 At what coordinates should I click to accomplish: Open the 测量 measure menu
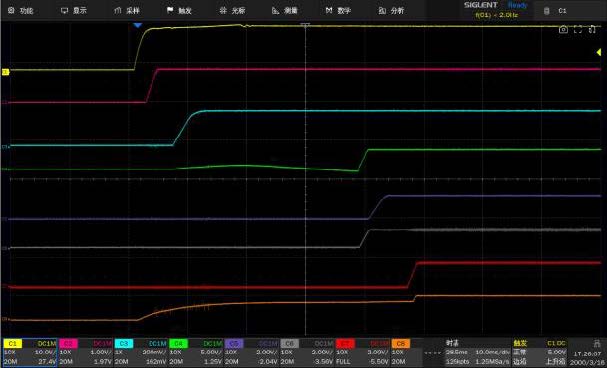coord(285,10)
